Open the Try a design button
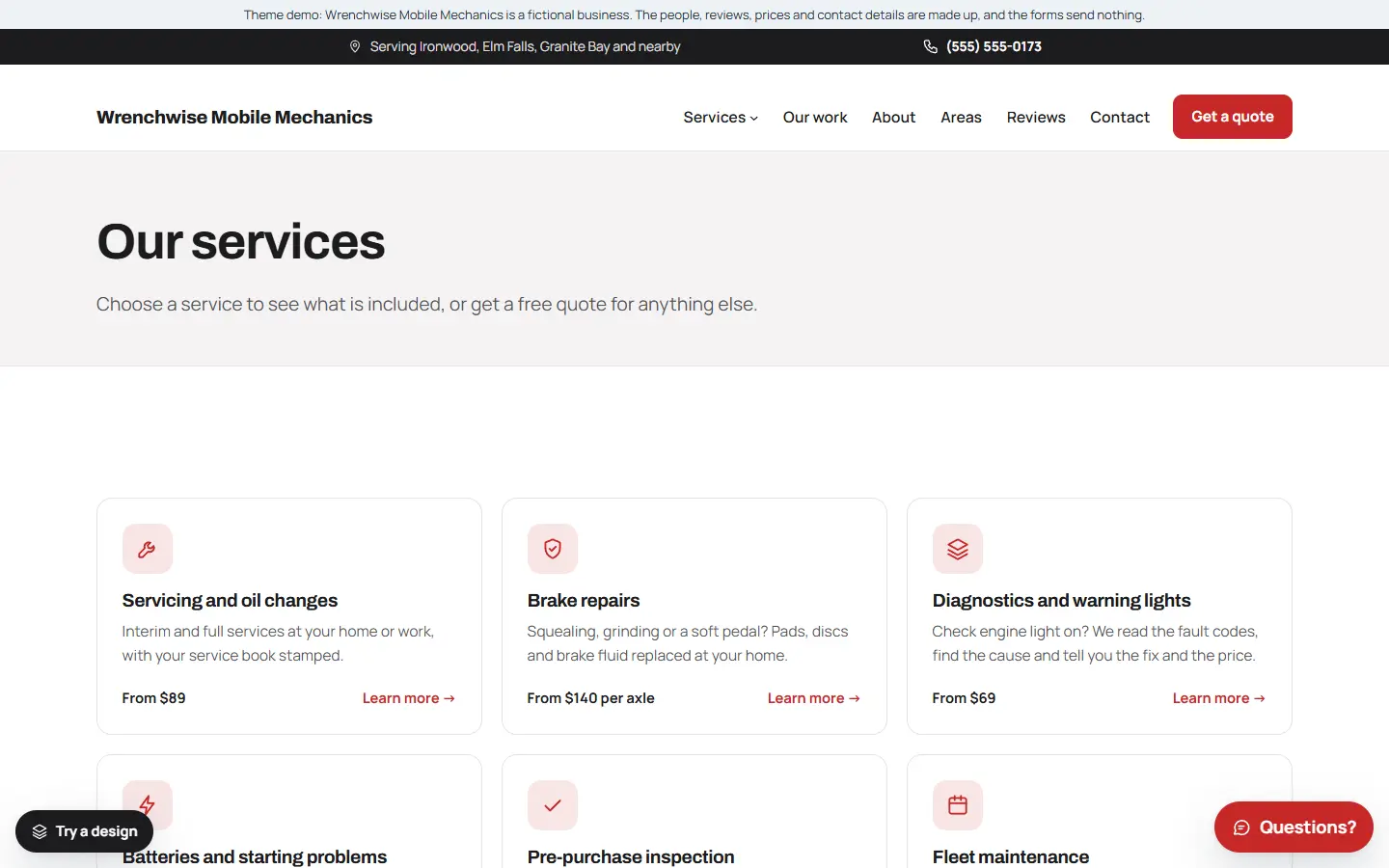Screen dimensions: 1389x868 [85, 831]
